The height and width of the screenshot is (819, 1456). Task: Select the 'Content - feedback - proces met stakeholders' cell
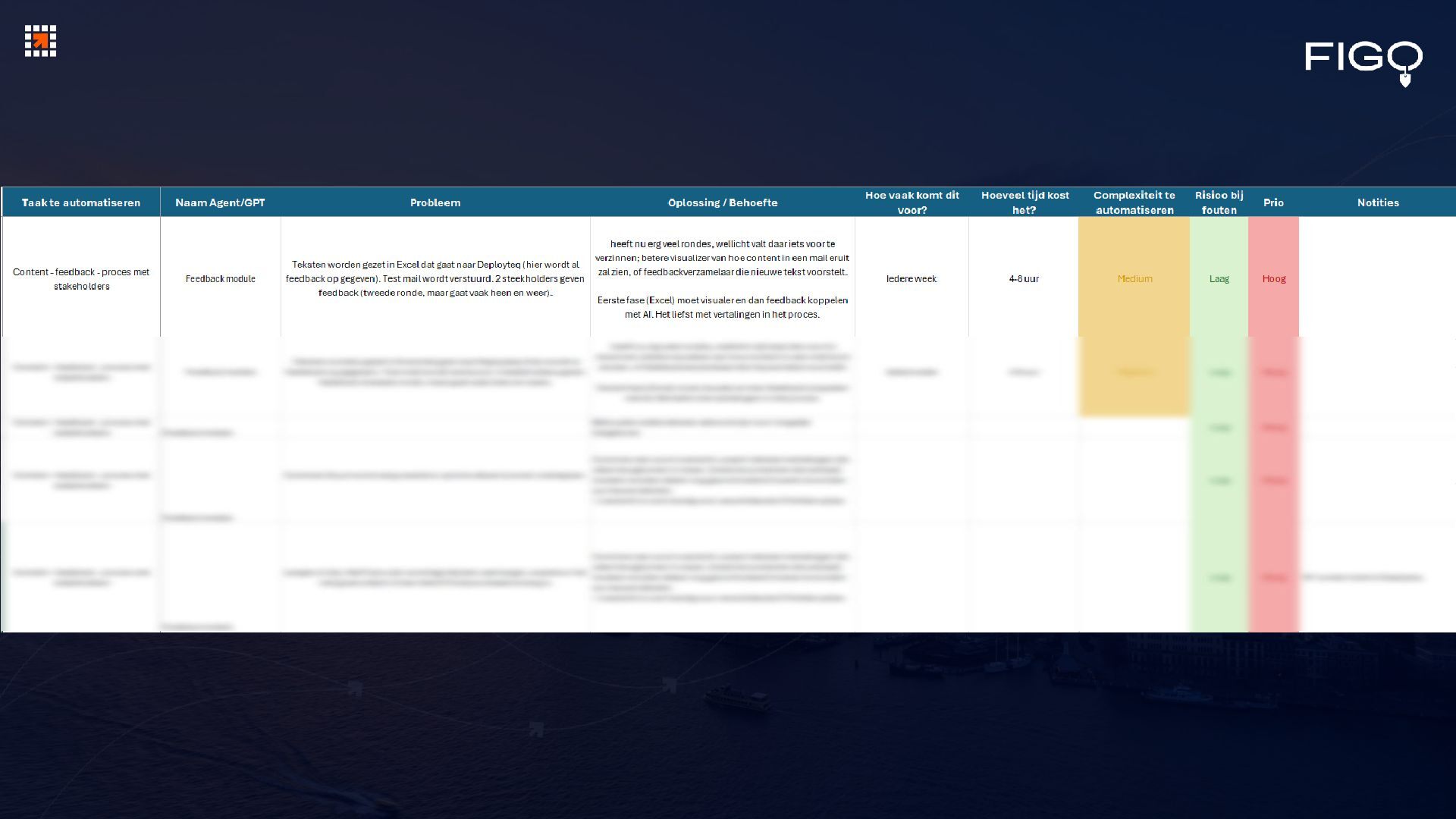[x=81, y=279]
